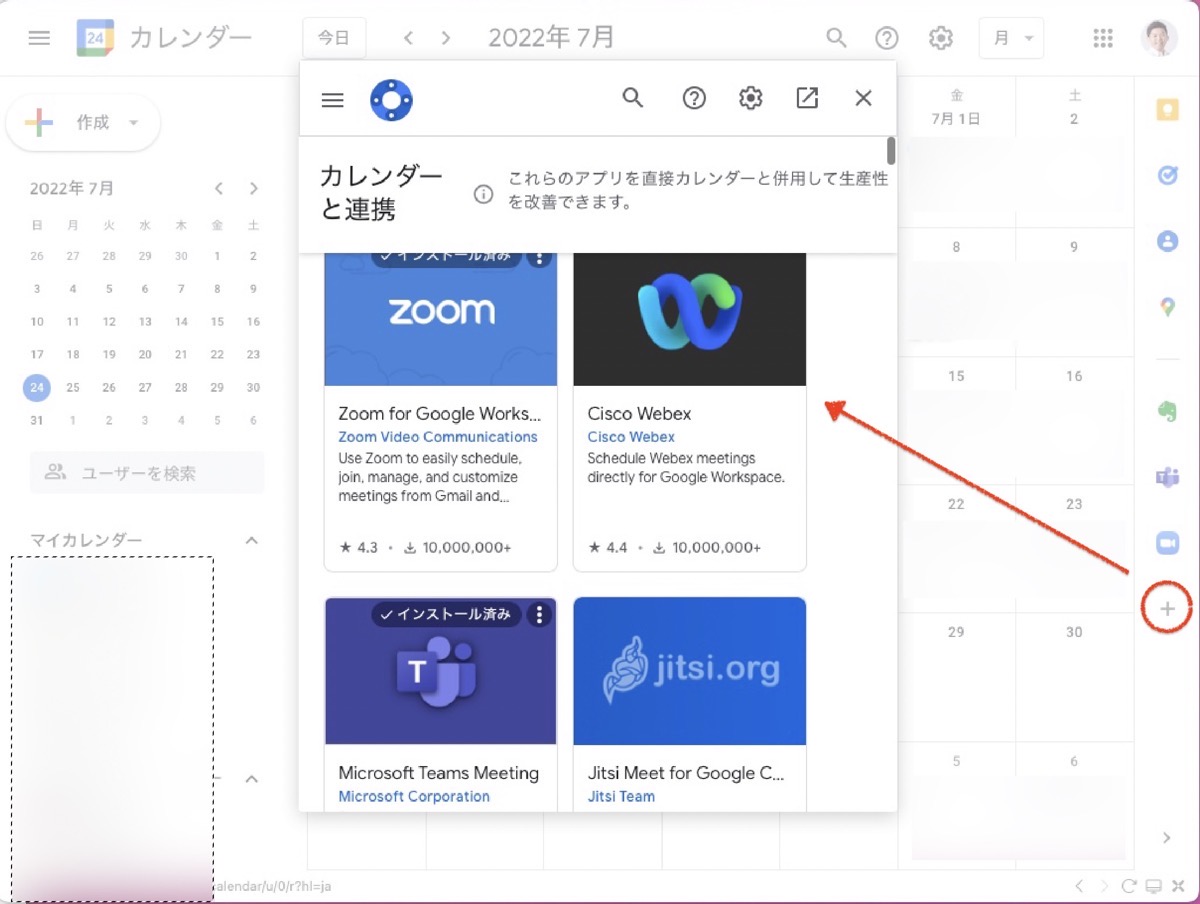The height and width of the screenshot is (904, 1200).
Task: Open Marketplace in new window icon
Action: pos(807,97)
